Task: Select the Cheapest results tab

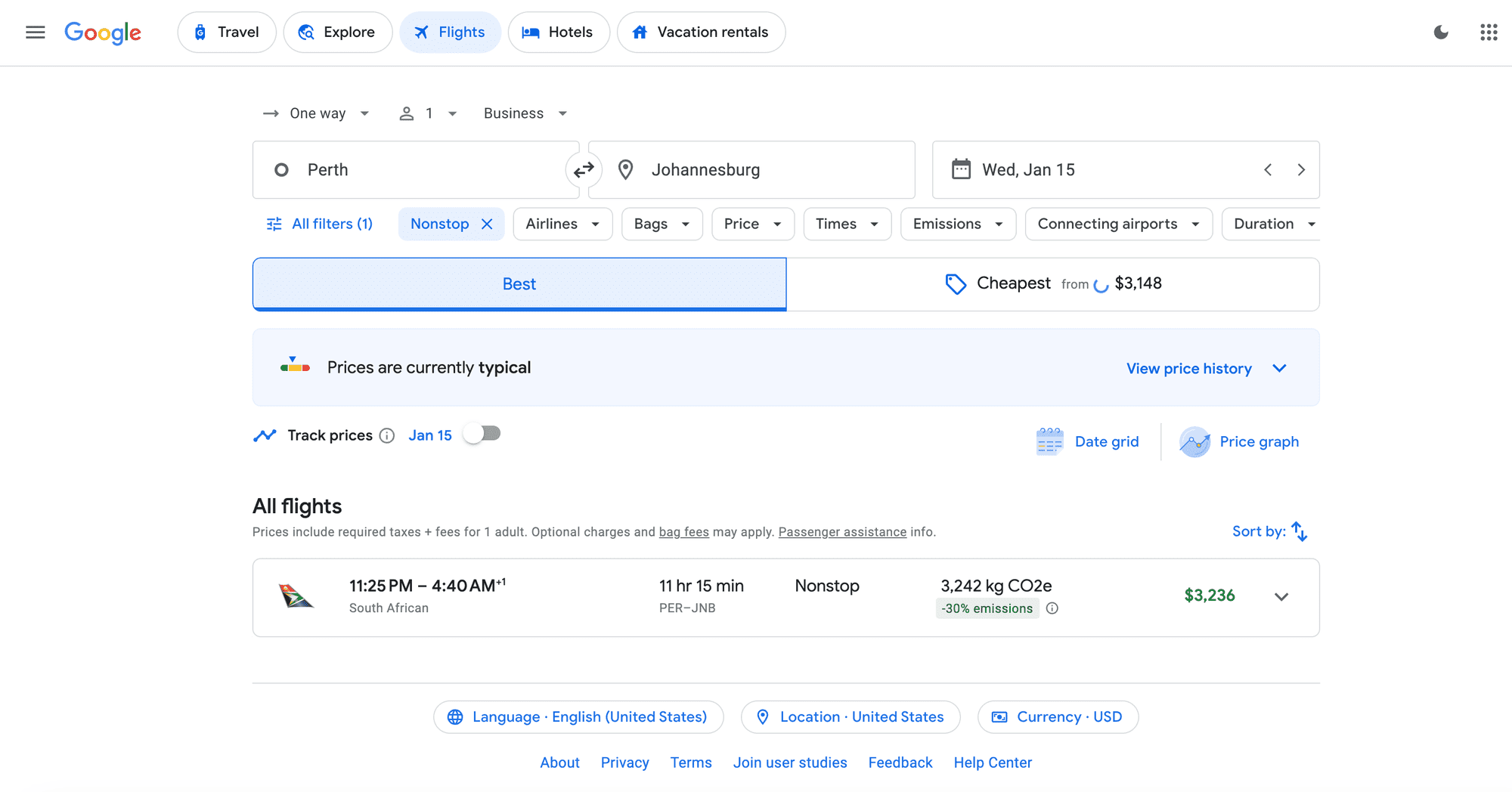Action: tap(1053, 284)
